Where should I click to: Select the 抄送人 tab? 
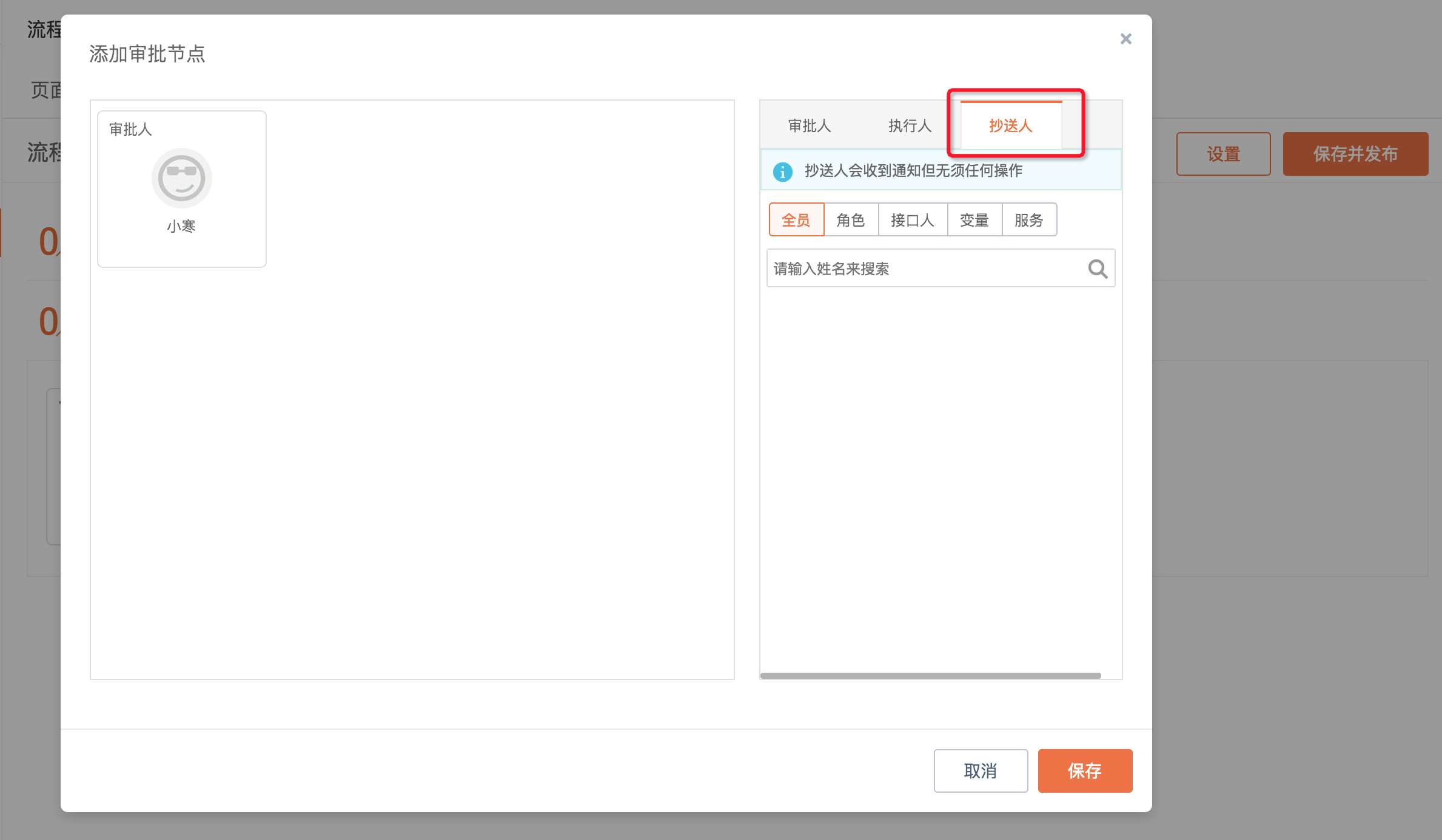1010,125
